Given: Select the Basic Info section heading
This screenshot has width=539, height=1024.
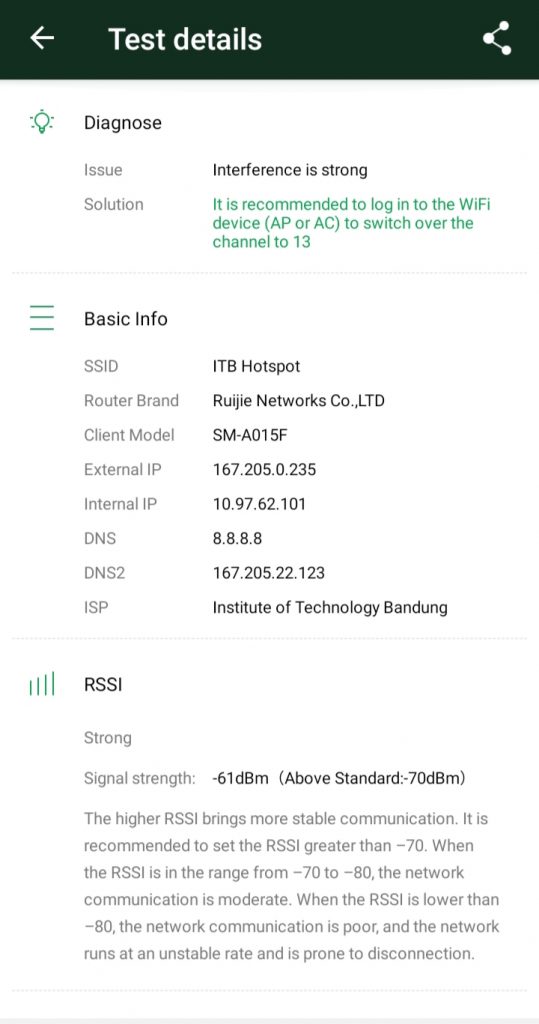Looking at the screenshot, I should (x=125, y=319).
